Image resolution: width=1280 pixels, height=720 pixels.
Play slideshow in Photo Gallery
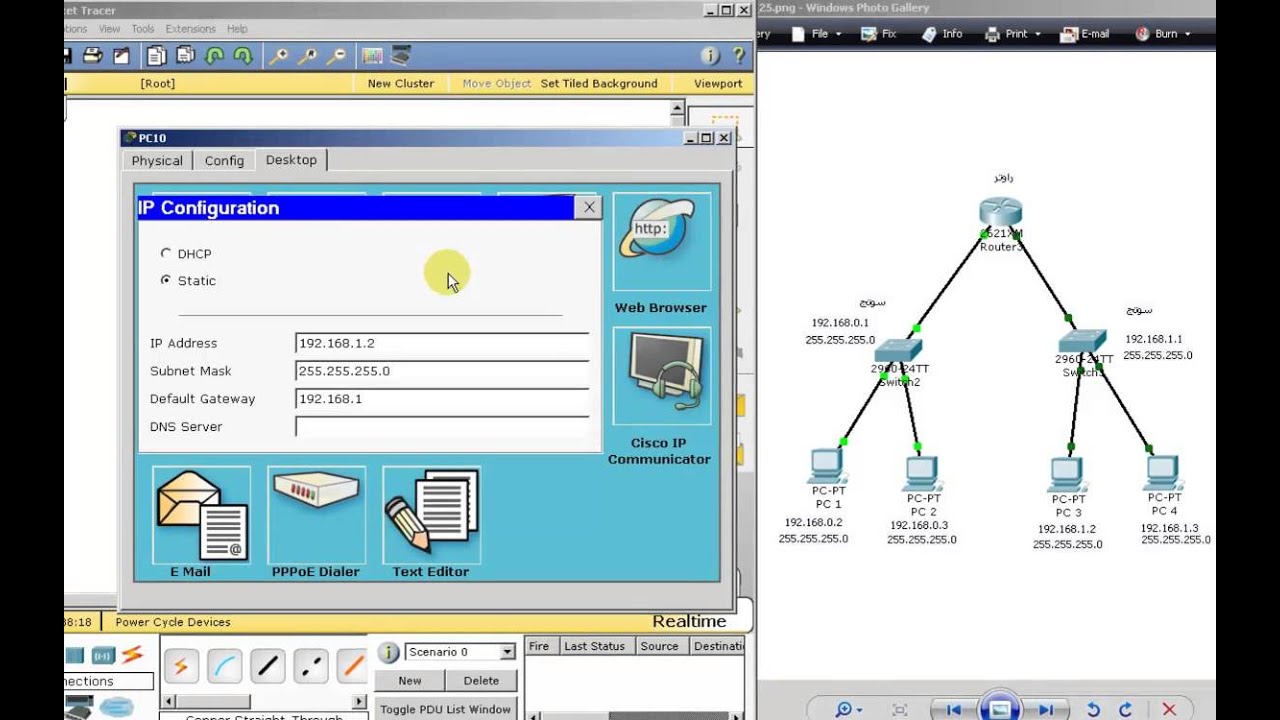(999, 709)
